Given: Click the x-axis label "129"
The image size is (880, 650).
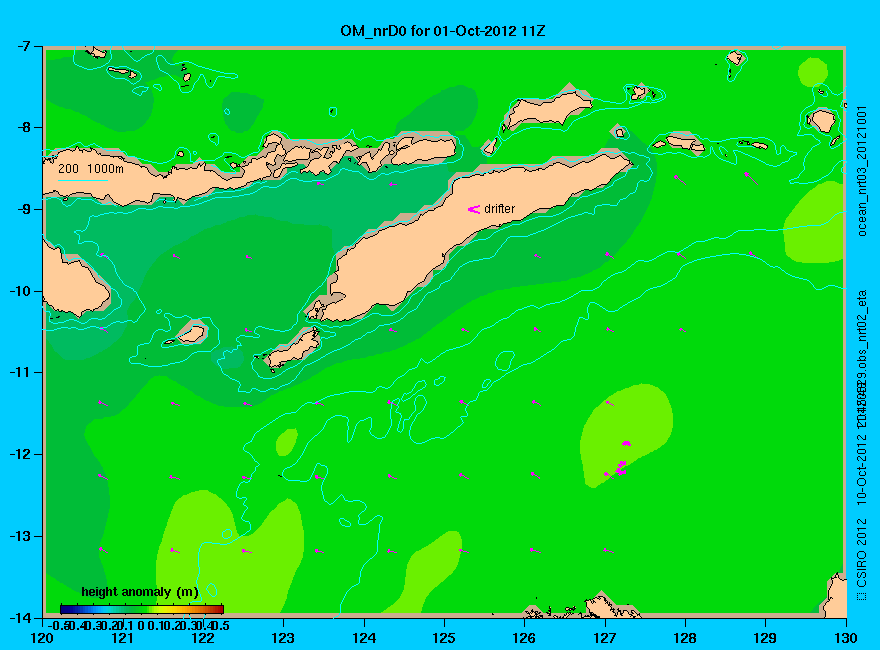Looking at the screenshot, I should point(765,638).
